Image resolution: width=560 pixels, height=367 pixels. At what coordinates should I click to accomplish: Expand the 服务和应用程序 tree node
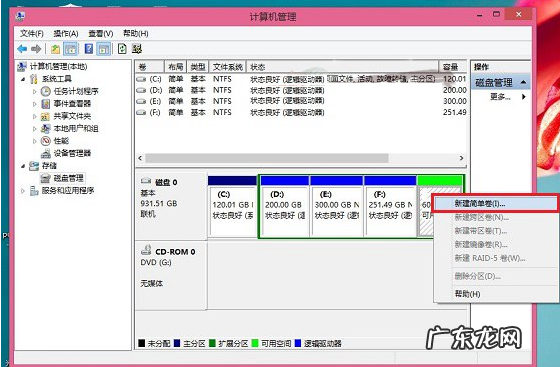23,191
